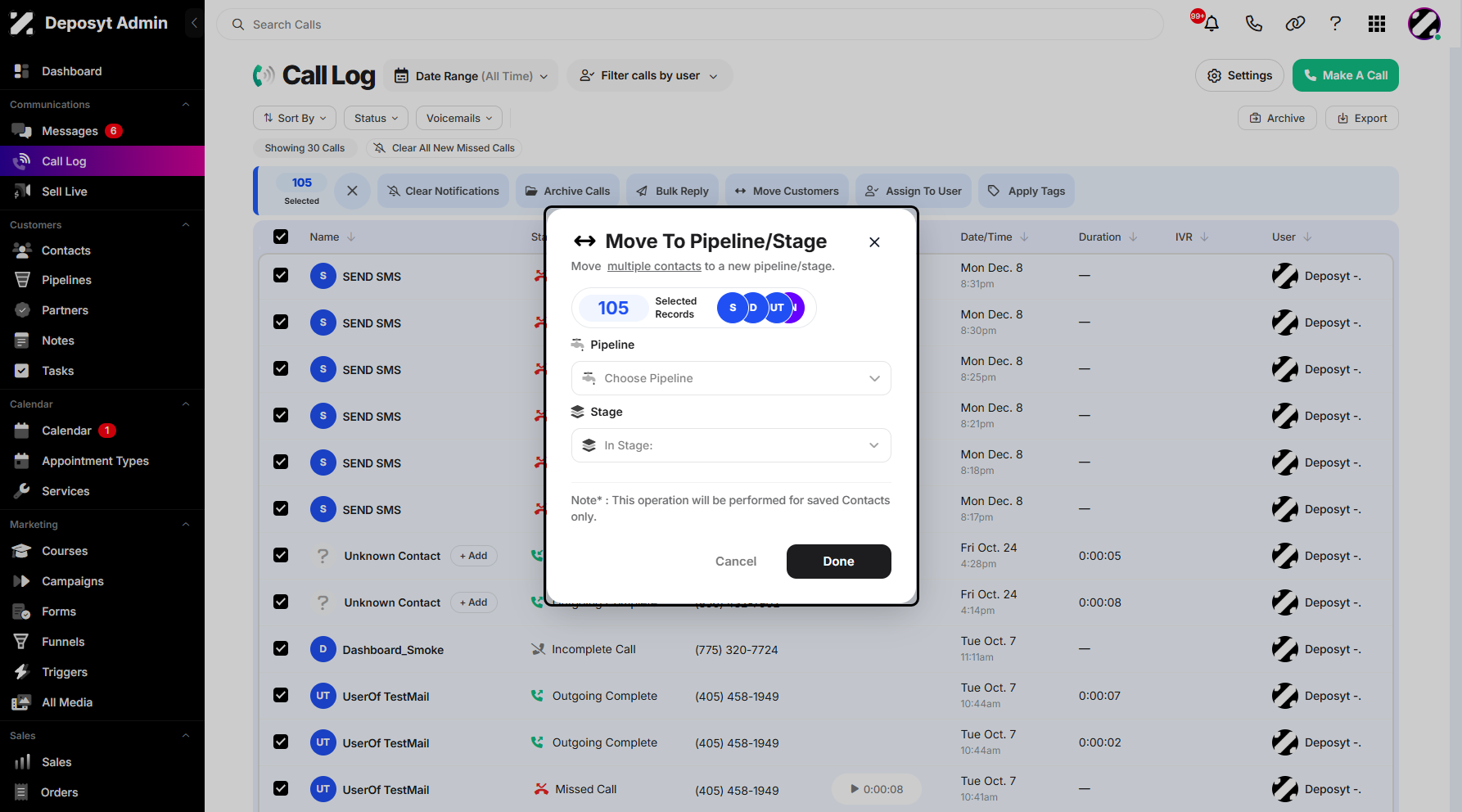
Task: Uncheck the SEND SMS 8:17pm row checkbox
Action: pyautogui.click(x=281, y=508)
